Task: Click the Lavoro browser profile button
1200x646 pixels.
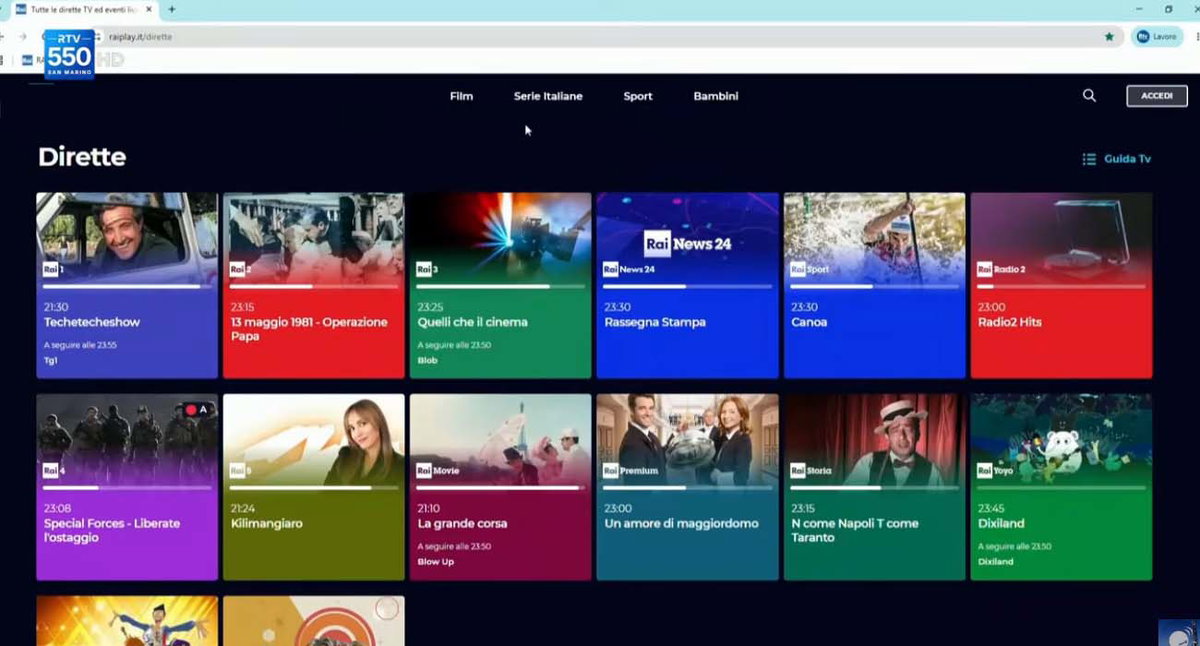Action: (x=1157, y=36)
